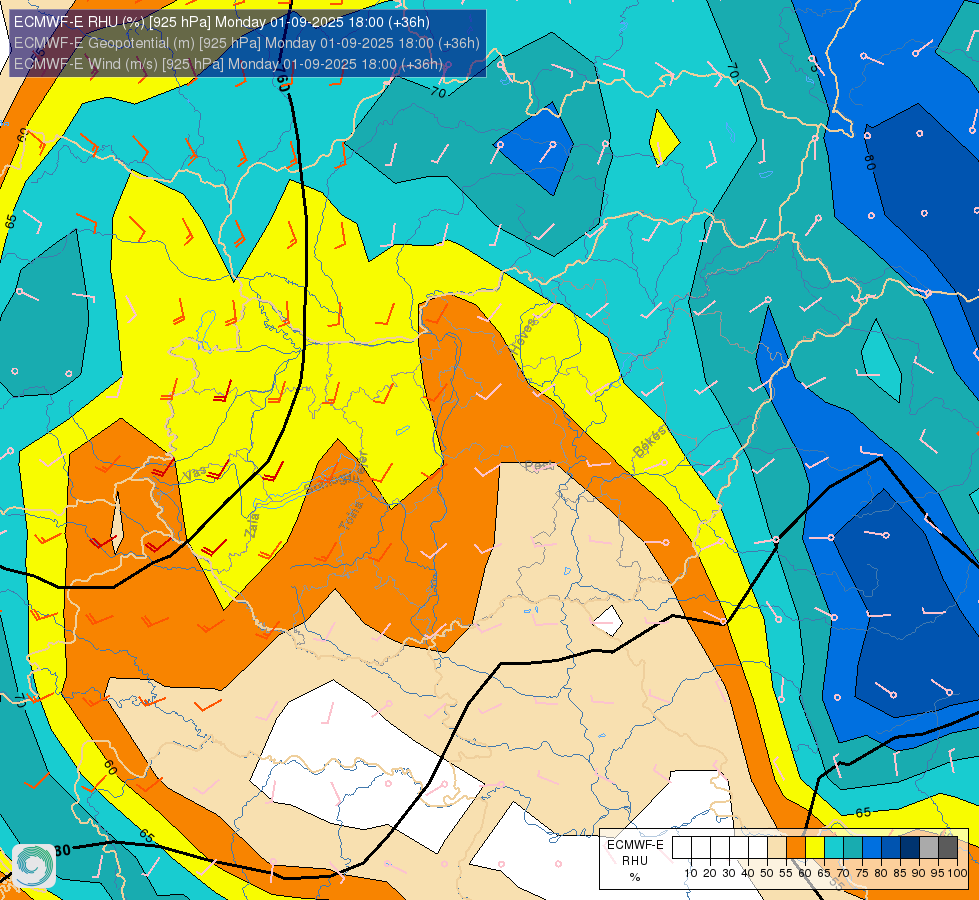Screen dimensions: 979x900
Task: Click the Zala county label on the map
Action: coord(254,524)
